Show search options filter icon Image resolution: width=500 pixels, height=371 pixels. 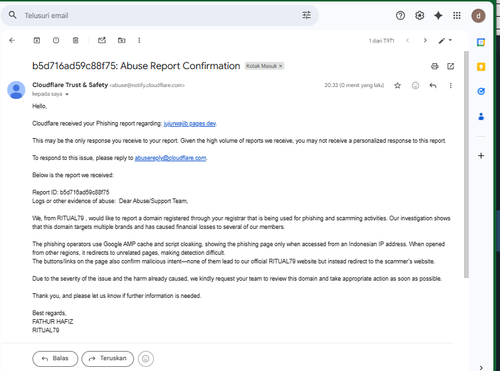[306, 15]
